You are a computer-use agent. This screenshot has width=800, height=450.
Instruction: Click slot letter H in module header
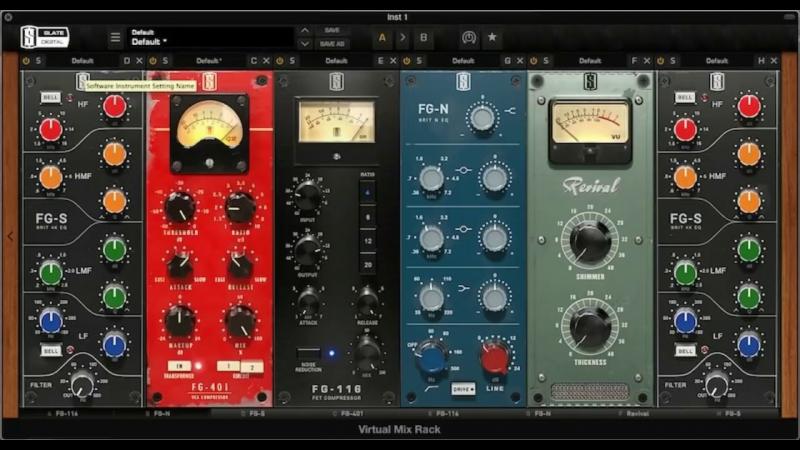[x=761, y=61]
